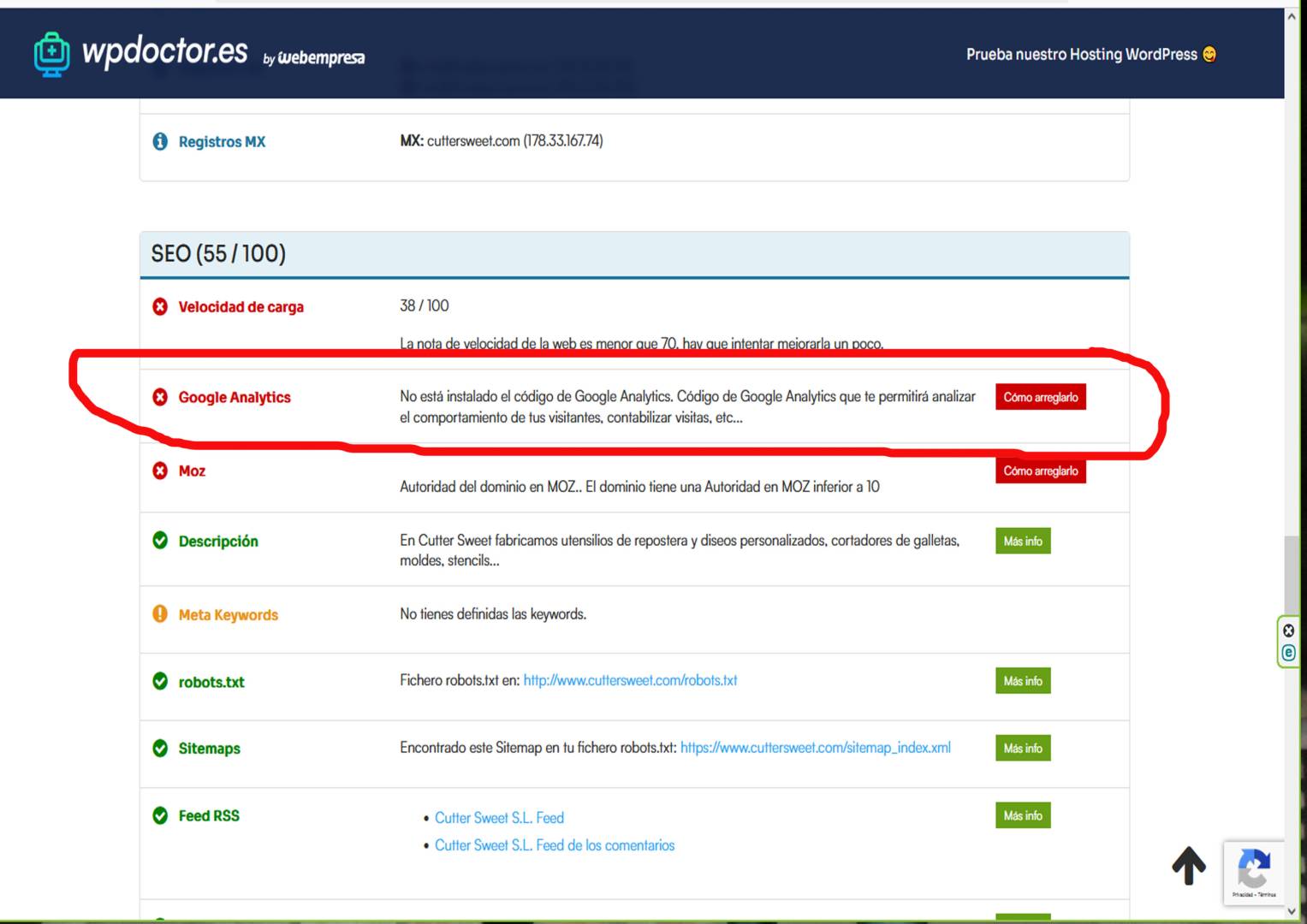
Task: Click the Moz label
Action: click(192, 471)
